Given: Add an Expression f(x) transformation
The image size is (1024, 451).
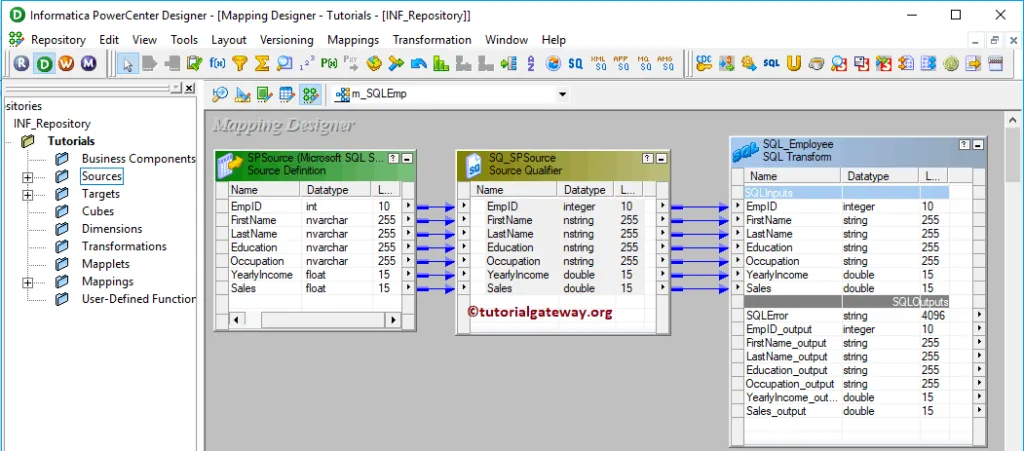Looking at the screenshot, I should (217, 63).
